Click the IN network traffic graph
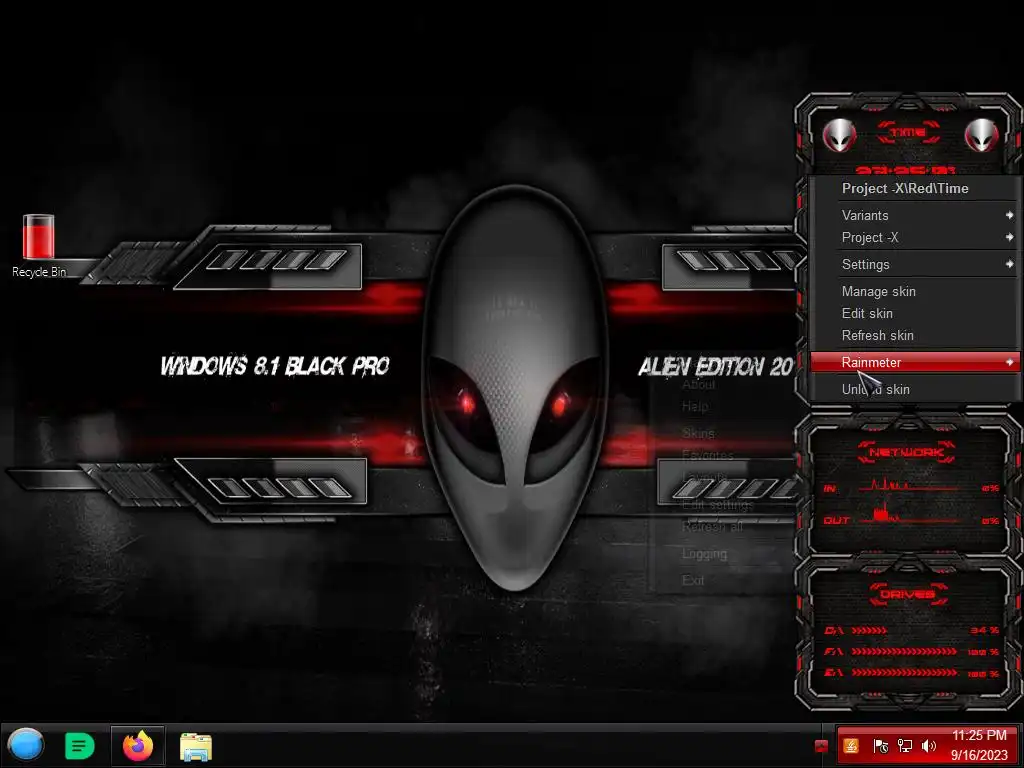The width and height of the screenshot is (1024, 768). [x=908, y=486]
